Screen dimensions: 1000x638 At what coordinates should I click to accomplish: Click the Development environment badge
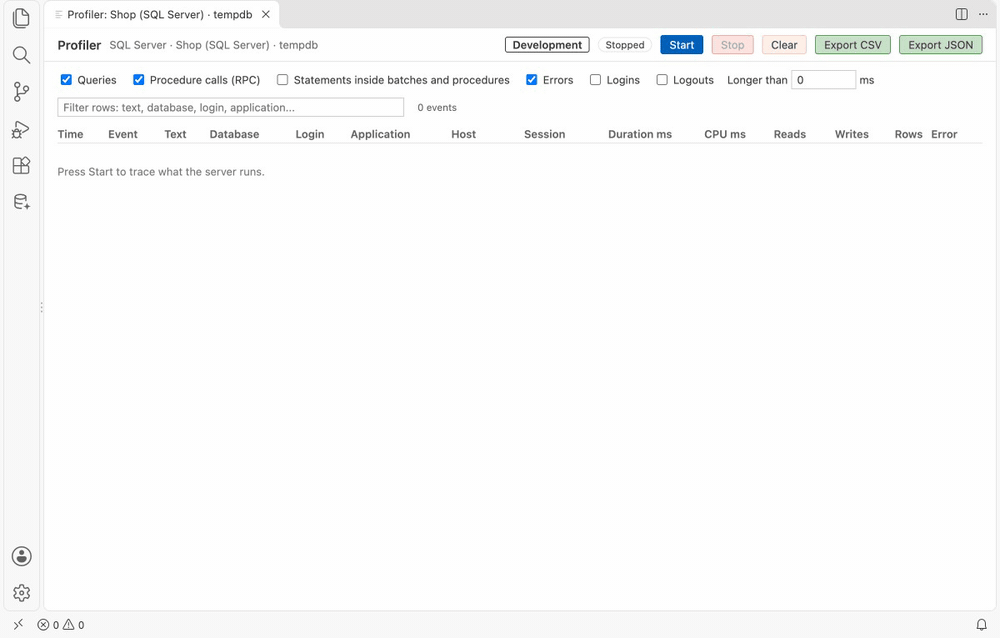pyautogui.click(x=547, y=45)
